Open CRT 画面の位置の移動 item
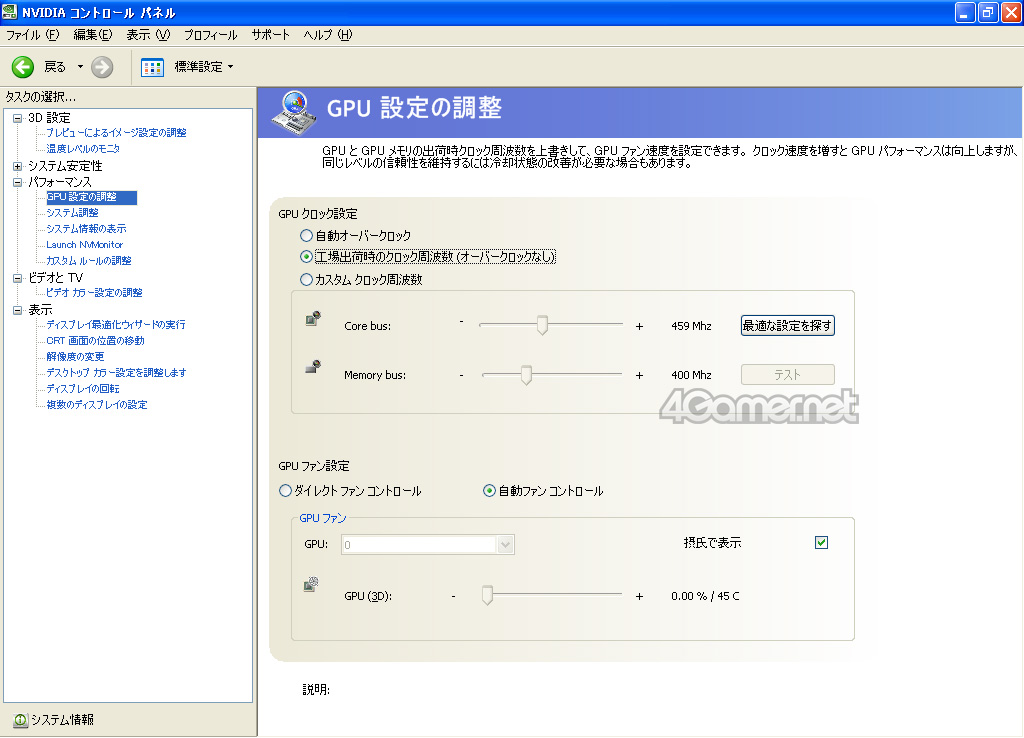The width and height of the screenshot is (1024, 738). tap(95, 341)
